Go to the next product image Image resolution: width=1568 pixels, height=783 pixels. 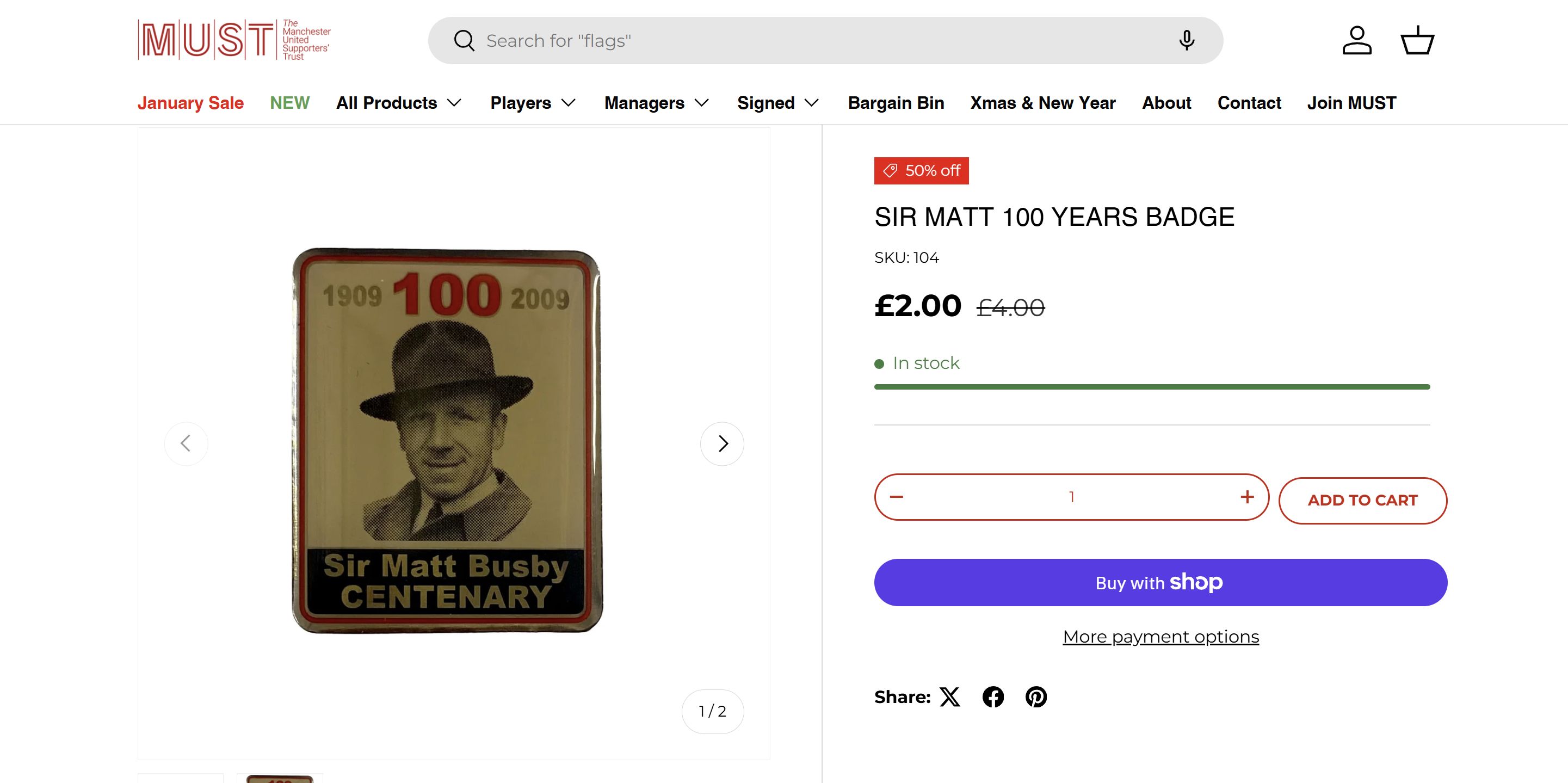click(722, 444)
